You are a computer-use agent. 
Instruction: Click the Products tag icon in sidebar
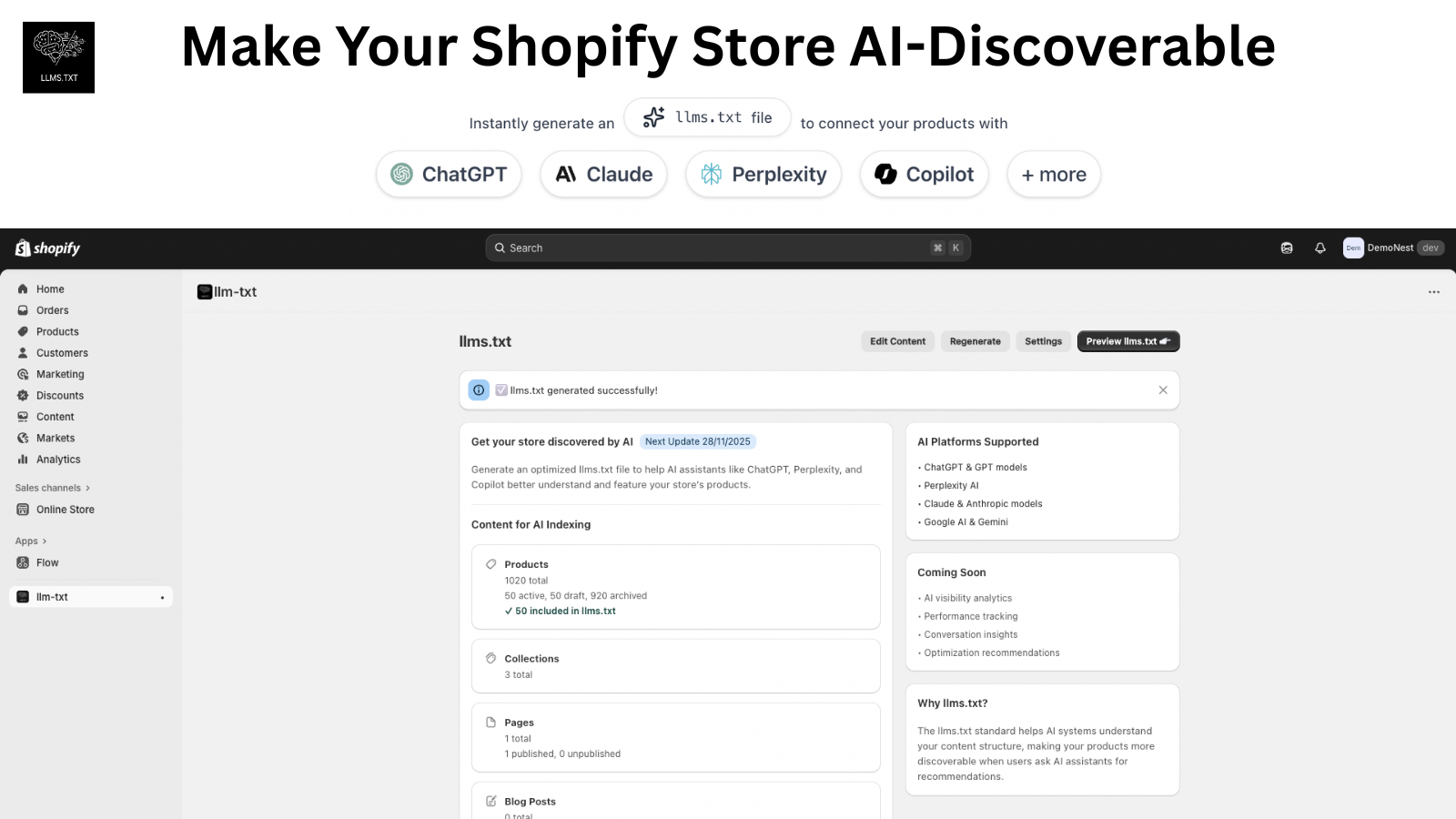tap(22, 331)
